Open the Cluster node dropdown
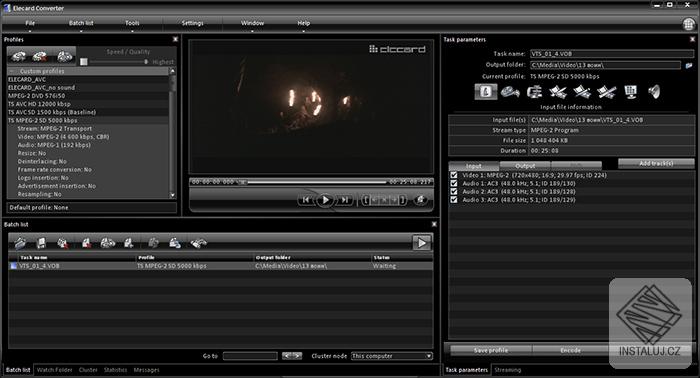This screenshot has width=700, height=378. point(392,356)
